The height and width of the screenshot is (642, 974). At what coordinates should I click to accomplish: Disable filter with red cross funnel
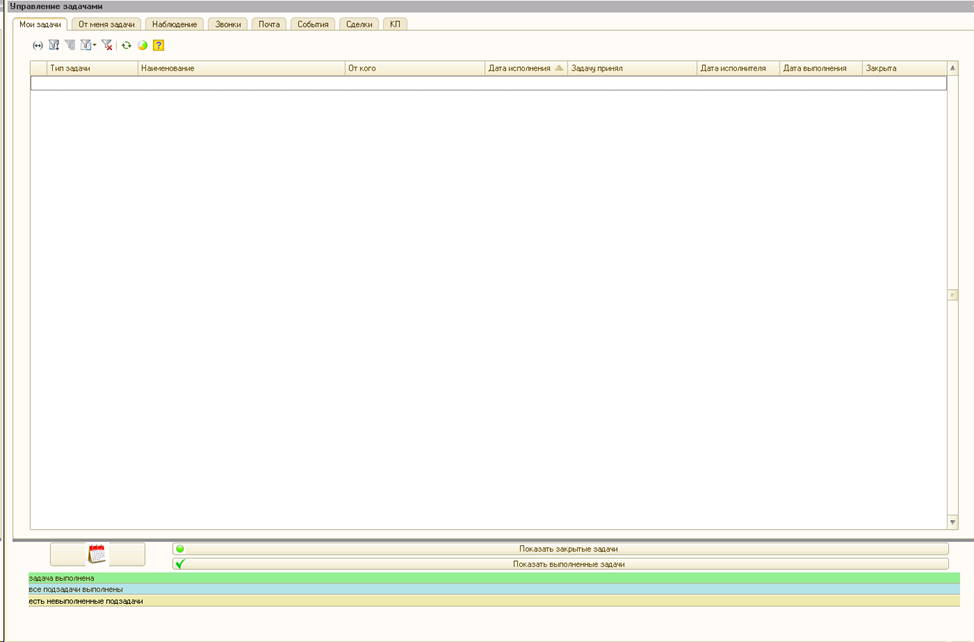(x=107, y=45)
